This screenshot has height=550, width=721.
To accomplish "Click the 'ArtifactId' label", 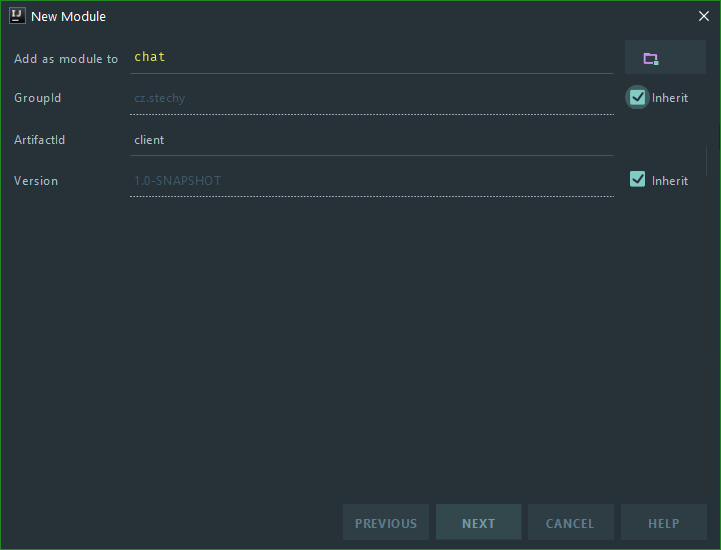I will click(x=40, y=140).
